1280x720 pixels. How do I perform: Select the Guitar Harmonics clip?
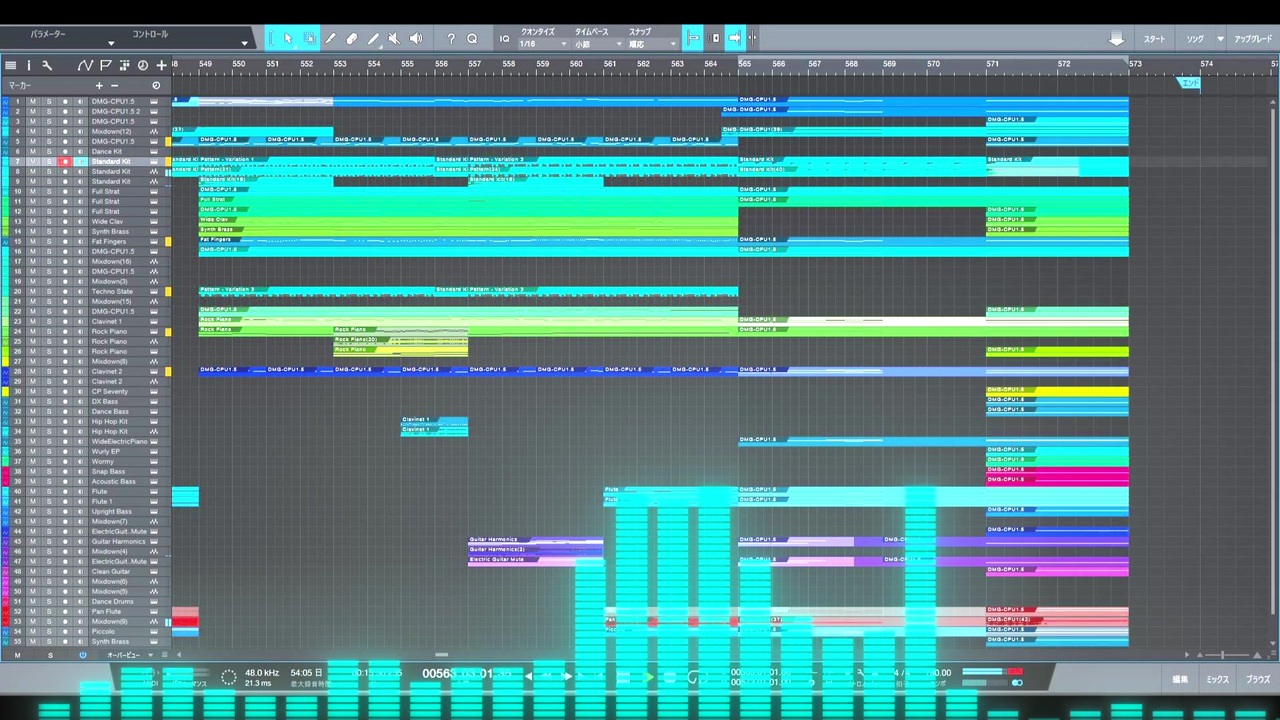pyautogui.click(x=536, y=540)
